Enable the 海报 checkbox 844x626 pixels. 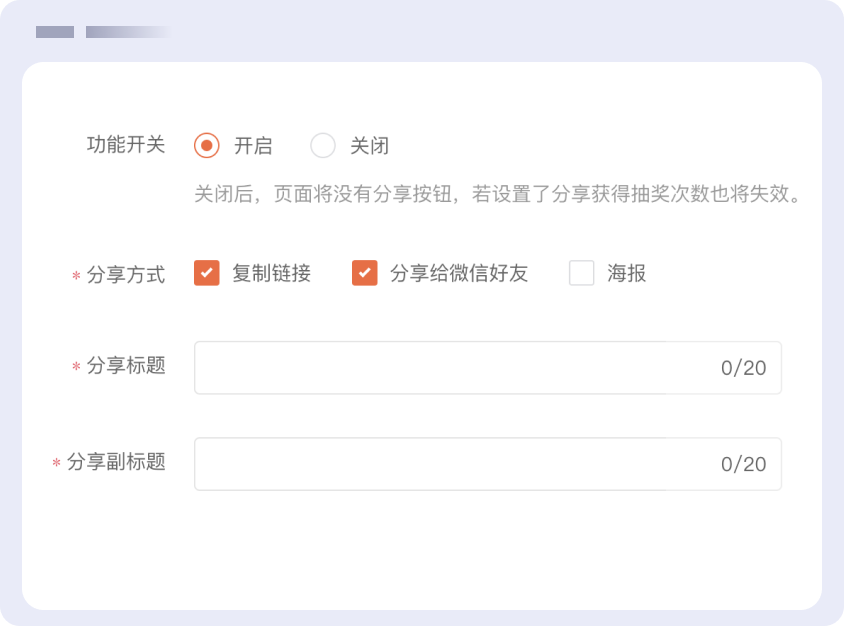tap(582, 273)
